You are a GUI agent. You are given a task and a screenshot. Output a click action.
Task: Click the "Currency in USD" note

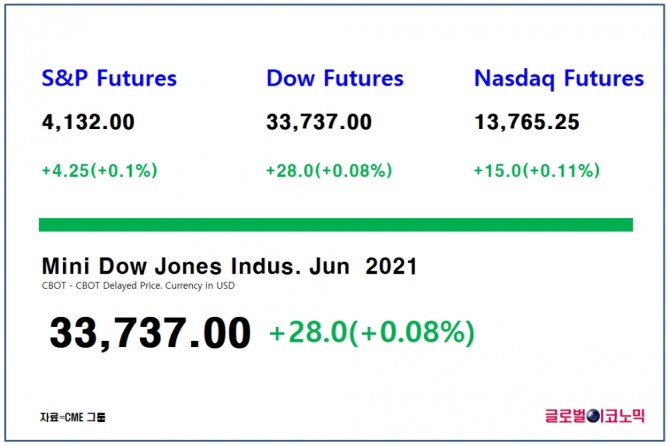pos(204,286)
